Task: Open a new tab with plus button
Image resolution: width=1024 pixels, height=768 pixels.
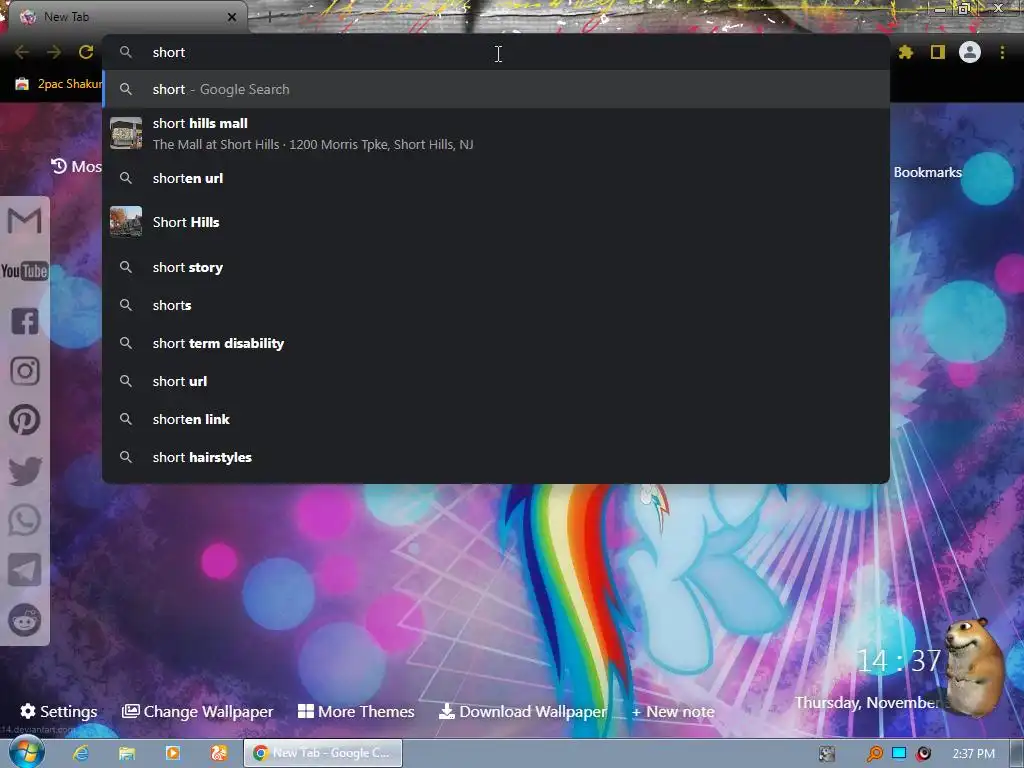Action: [x=269, y=17]
